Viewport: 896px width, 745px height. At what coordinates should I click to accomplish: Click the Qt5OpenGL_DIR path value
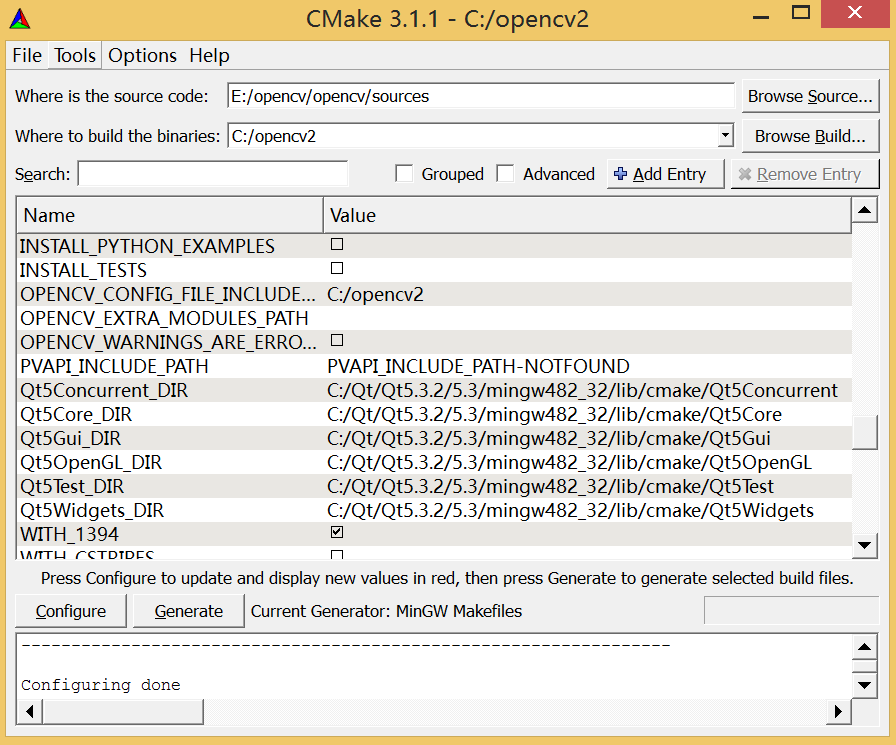click(569, 462)
